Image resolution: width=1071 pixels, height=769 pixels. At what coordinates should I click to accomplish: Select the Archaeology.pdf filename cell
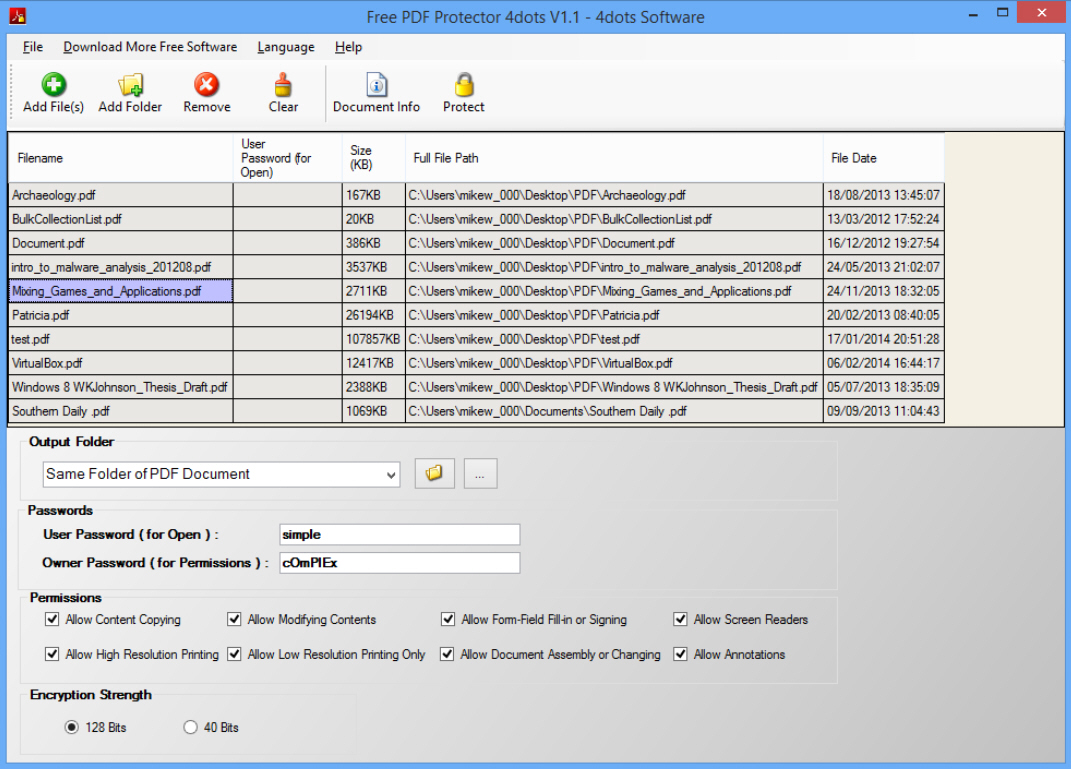pos(121,195)
